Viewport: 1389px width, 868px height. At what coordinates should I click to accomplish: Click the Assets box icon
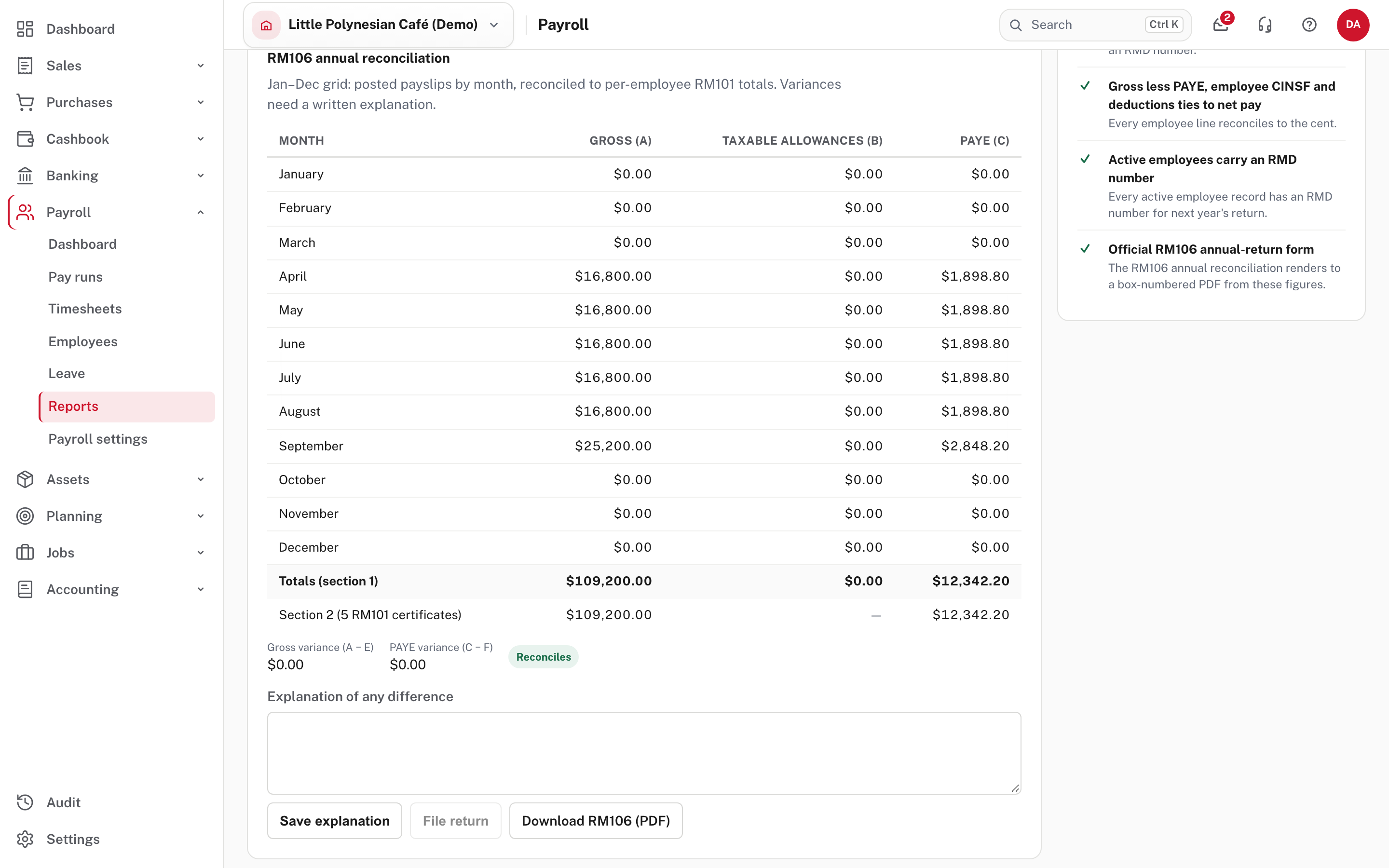click(x=25, y=479)
